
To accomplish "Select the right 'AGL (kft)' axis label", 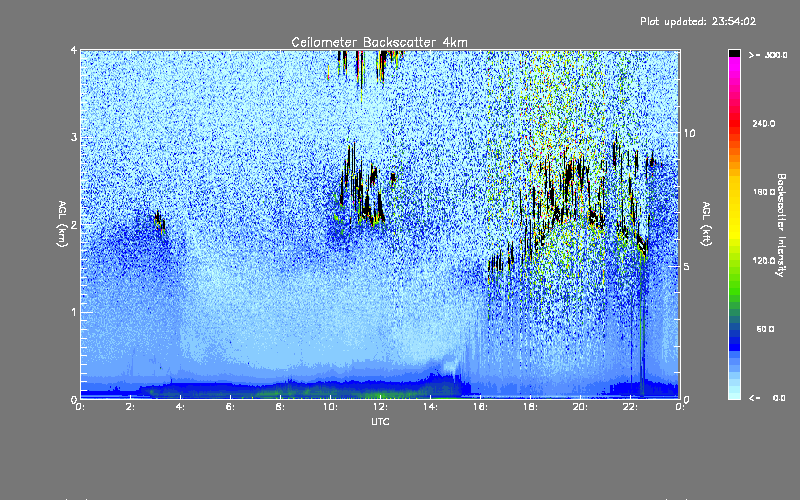I will (706, 224).
